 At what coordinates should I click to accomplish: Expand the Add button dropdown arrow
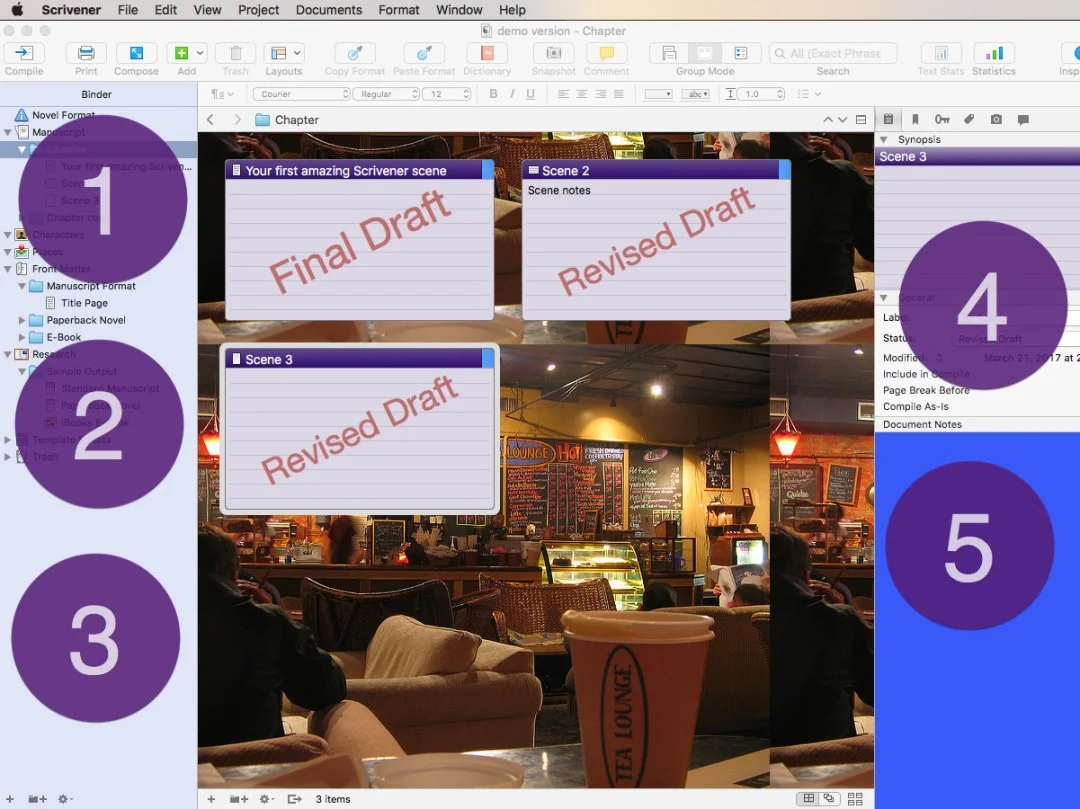pos(199,52)
